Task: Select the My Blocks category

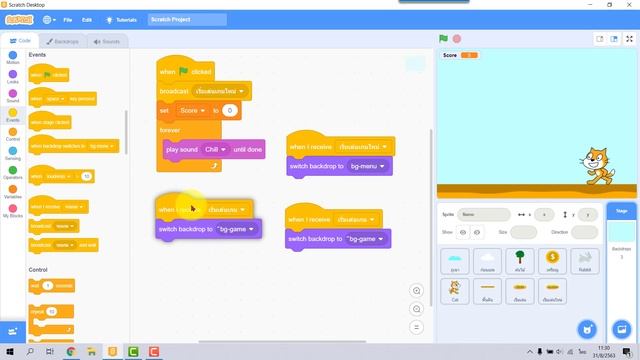Action: point(13,211)
